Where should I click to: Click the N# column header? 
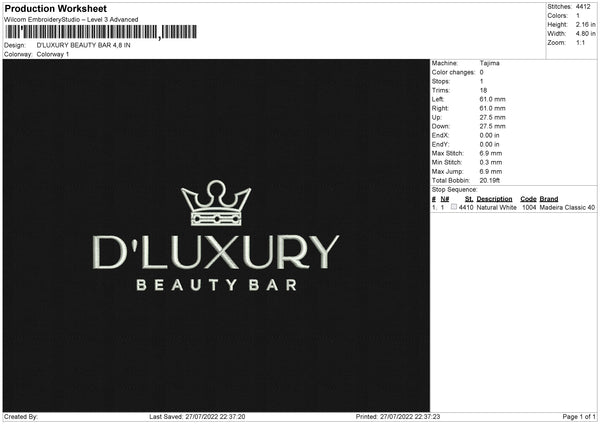point(445,199)
